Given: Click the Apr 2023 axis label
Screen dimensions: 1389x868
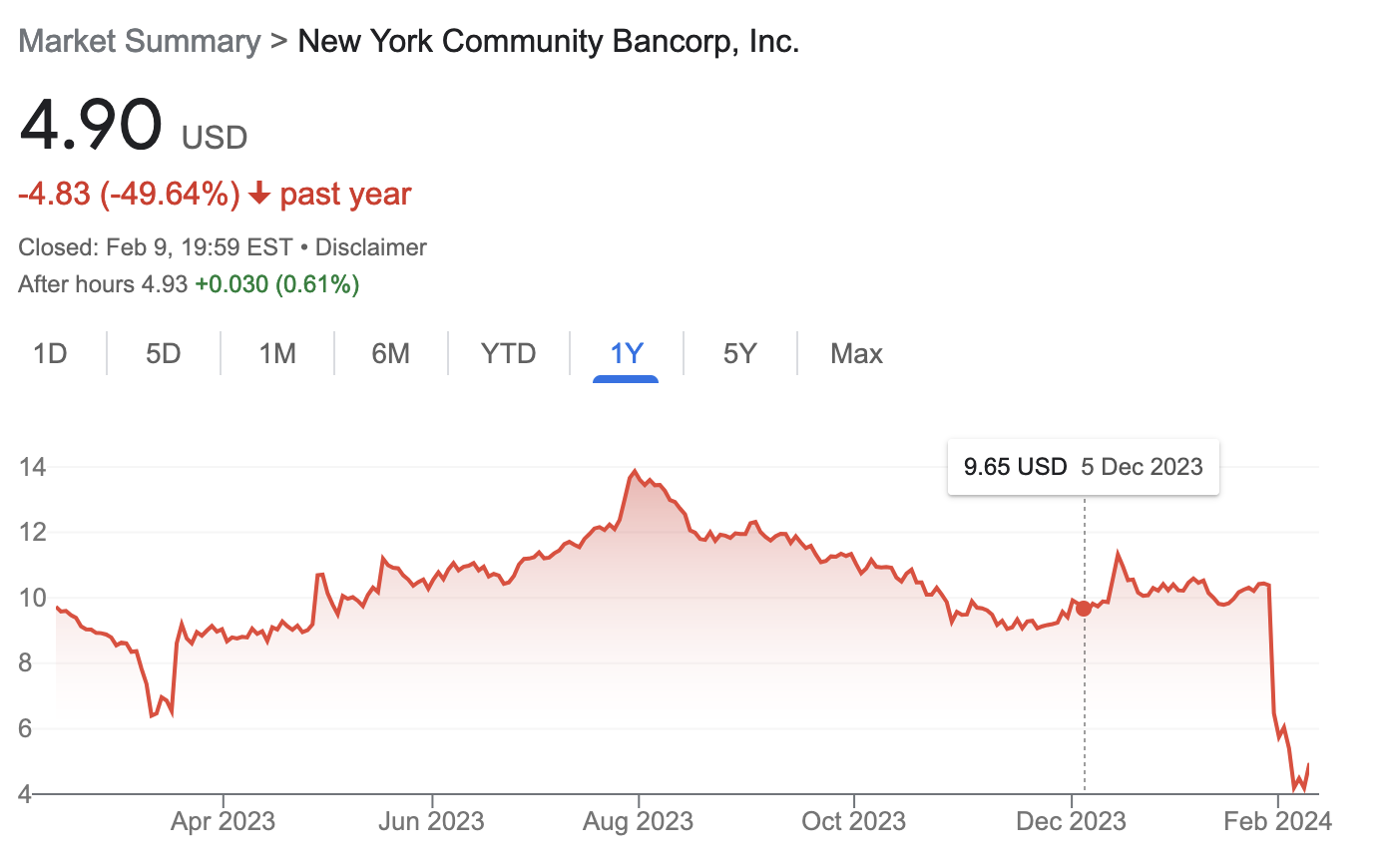Looking at the screenshot, I should click(223, 821).
